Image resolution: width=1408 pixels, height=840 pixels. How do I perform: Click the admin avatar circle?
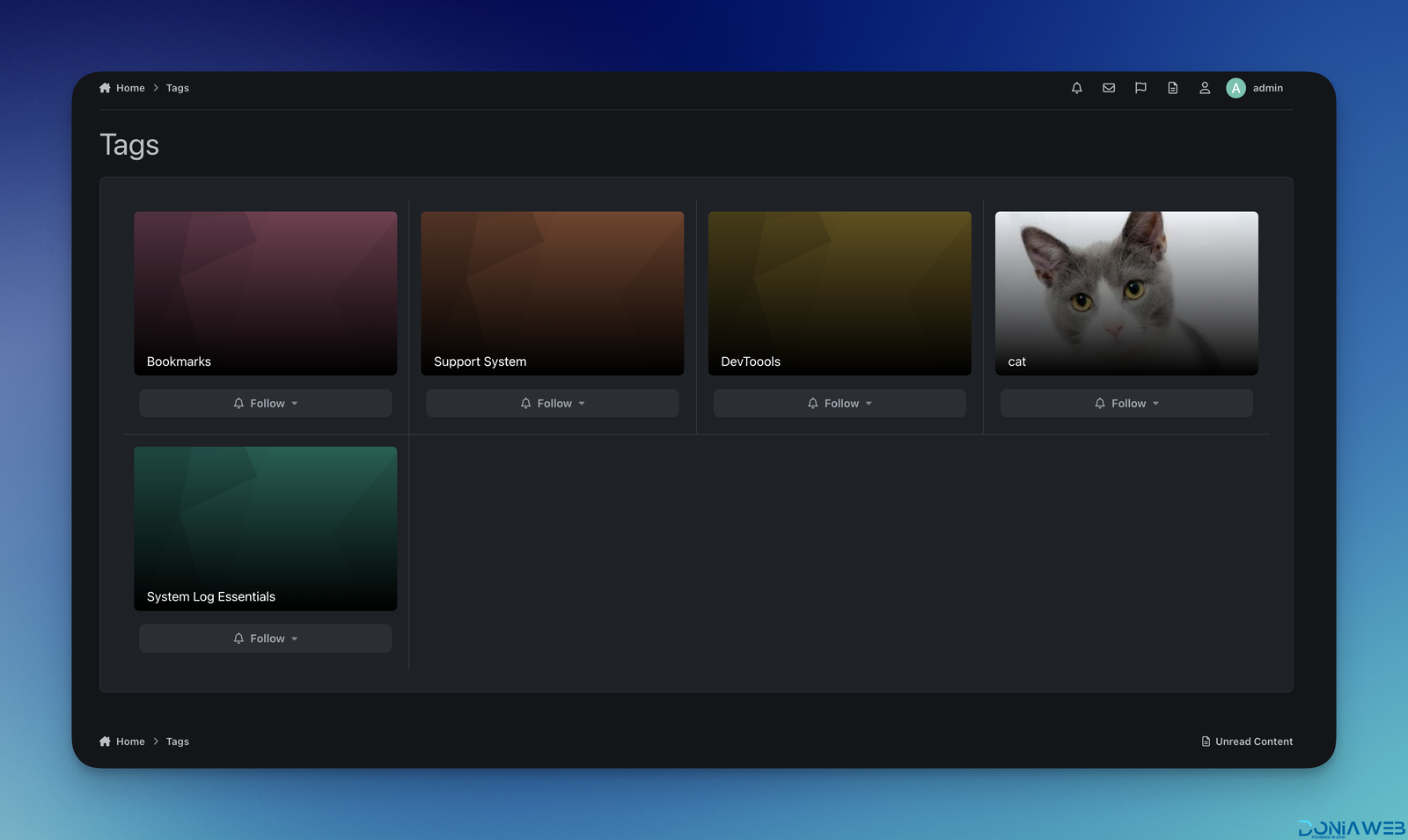(1236, 88)
